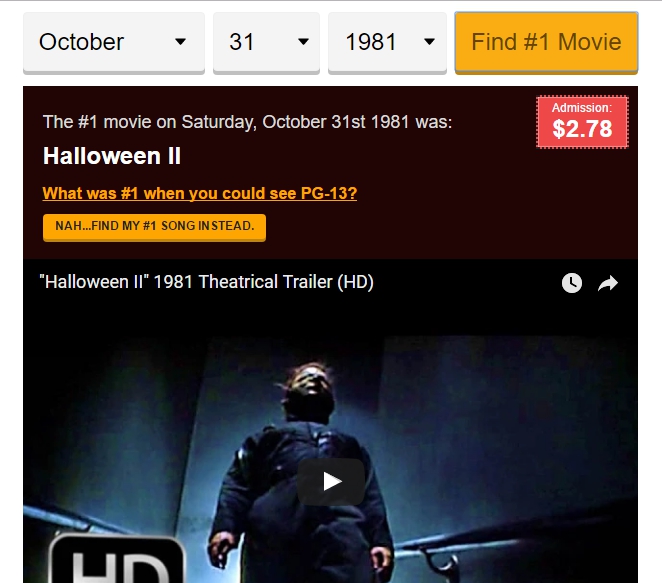Screen dimensions: 662x583
Task: Play the Halloween II trailer video
Action: [x=331, y=482]
